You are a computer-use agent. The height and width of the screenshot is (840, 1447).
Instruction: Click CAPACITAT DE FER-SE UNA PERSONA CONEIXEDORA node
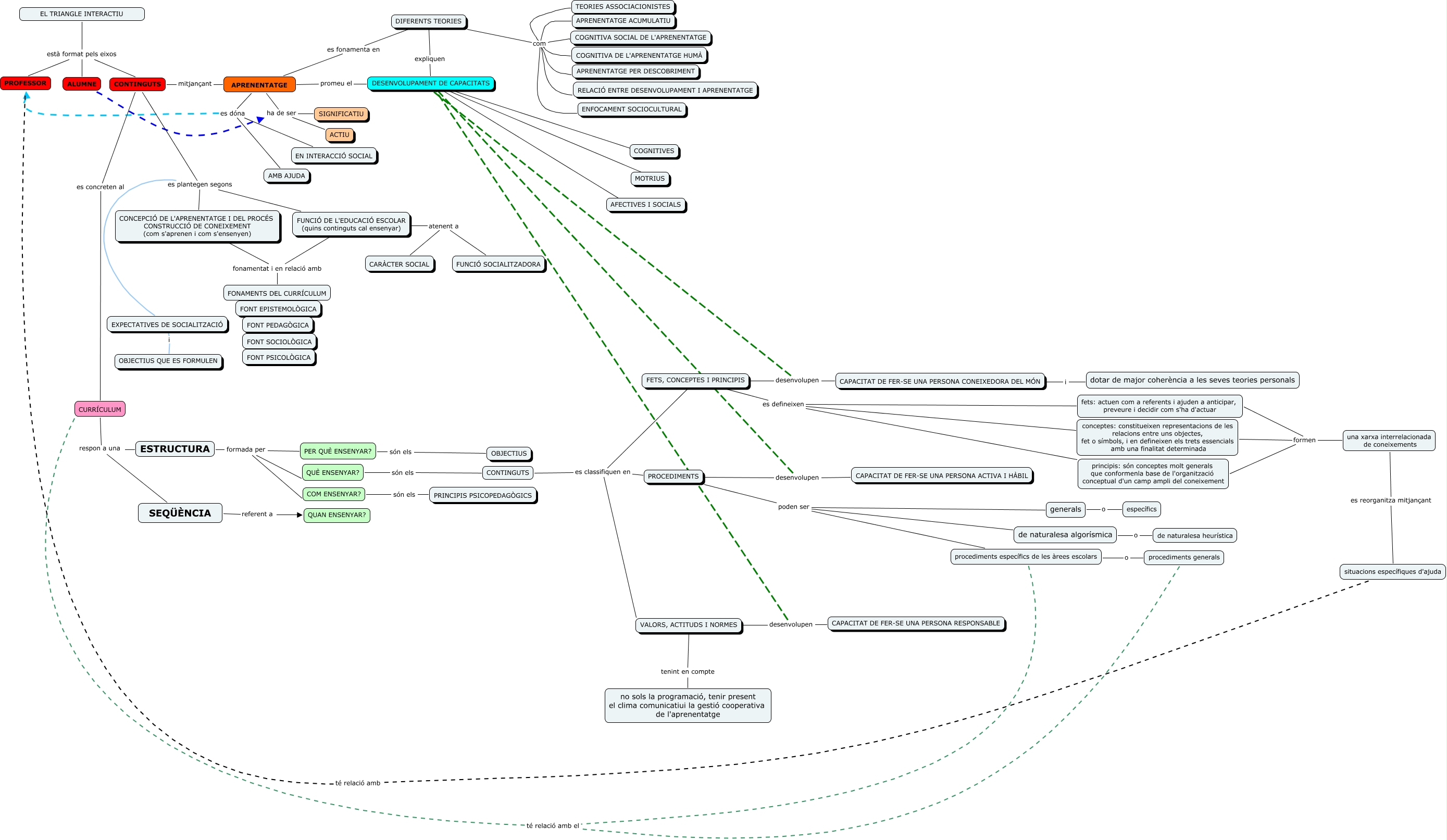coord(939,381)
